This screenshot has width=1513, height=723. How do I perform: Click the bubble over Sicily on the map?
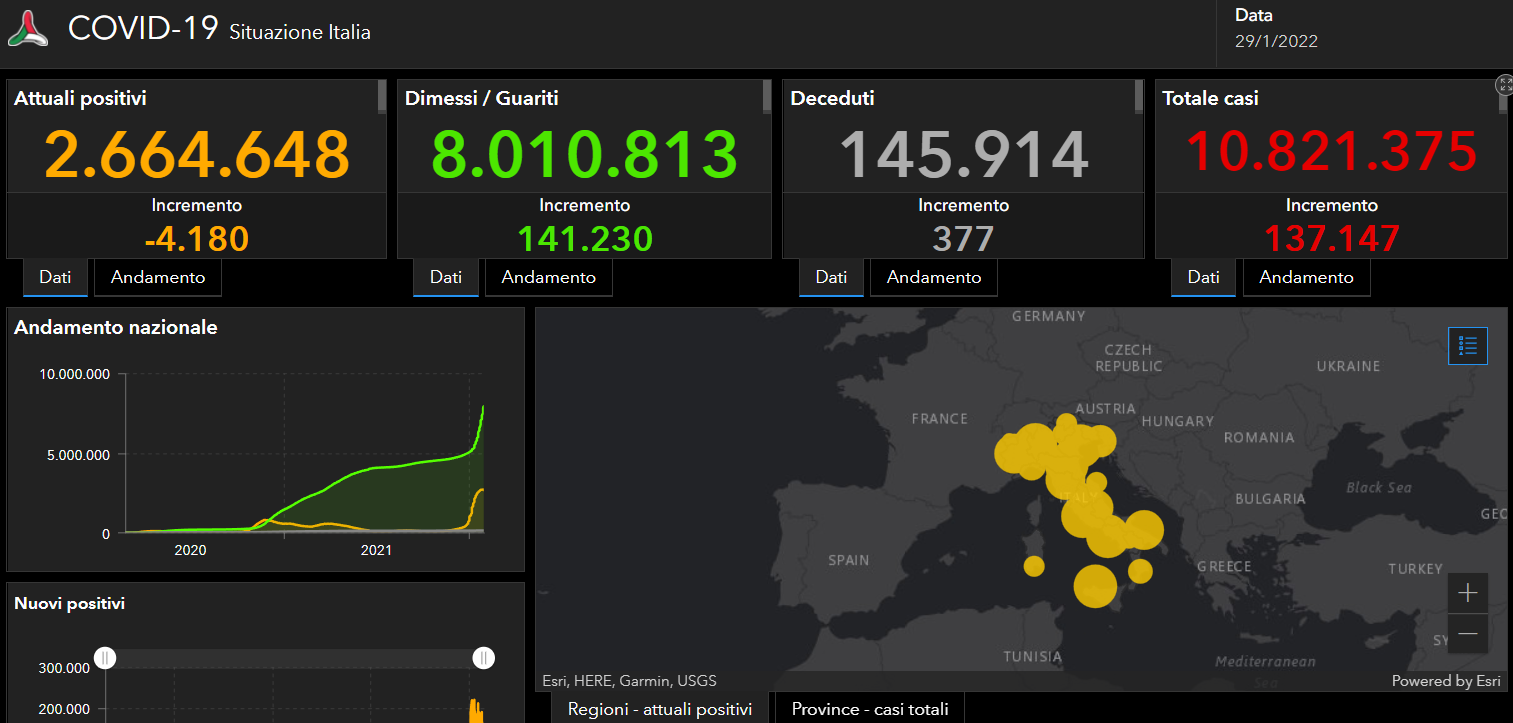pyautogui.click(x=1095, y=586)
